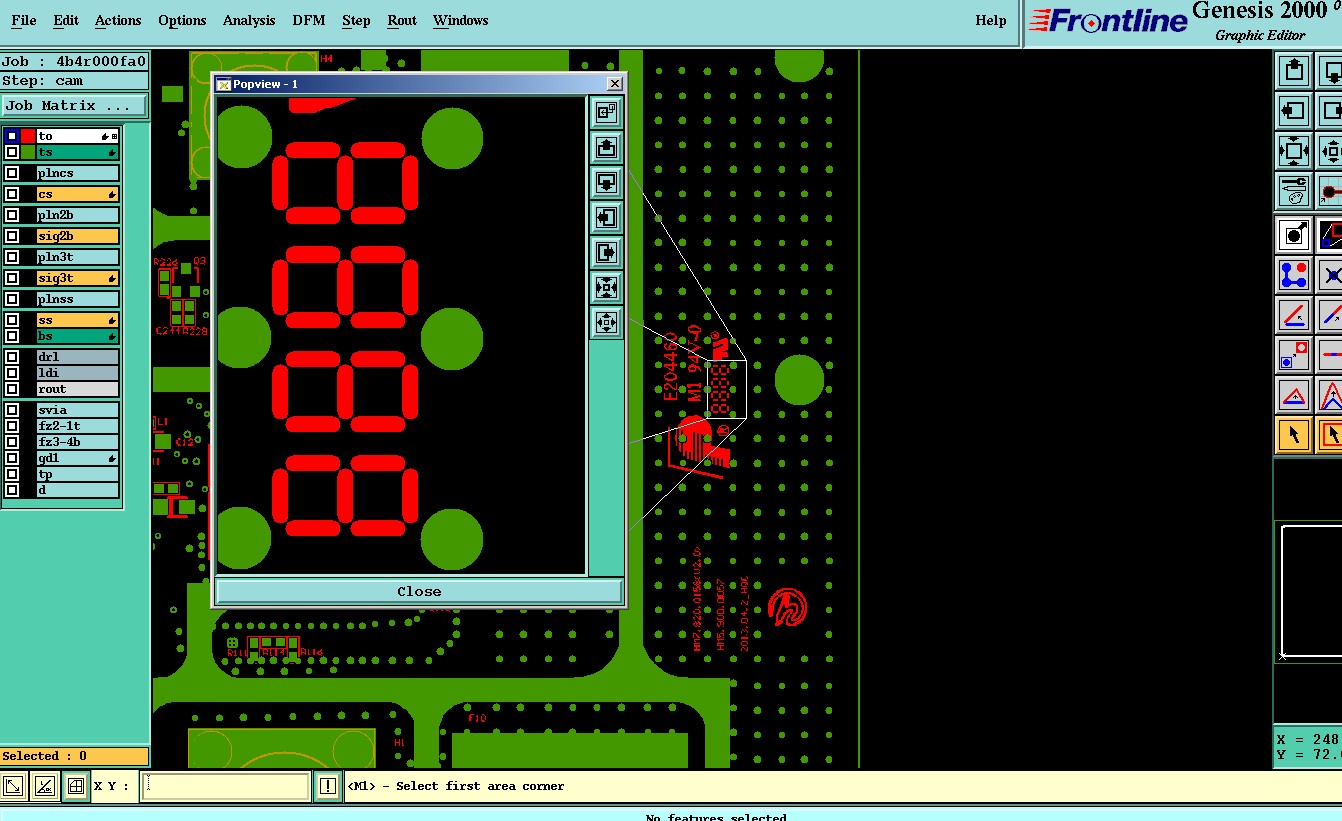Viewport: 1342px width, 821px height.
Task: Open the Actions menu
Action: (x=118, y=20)
